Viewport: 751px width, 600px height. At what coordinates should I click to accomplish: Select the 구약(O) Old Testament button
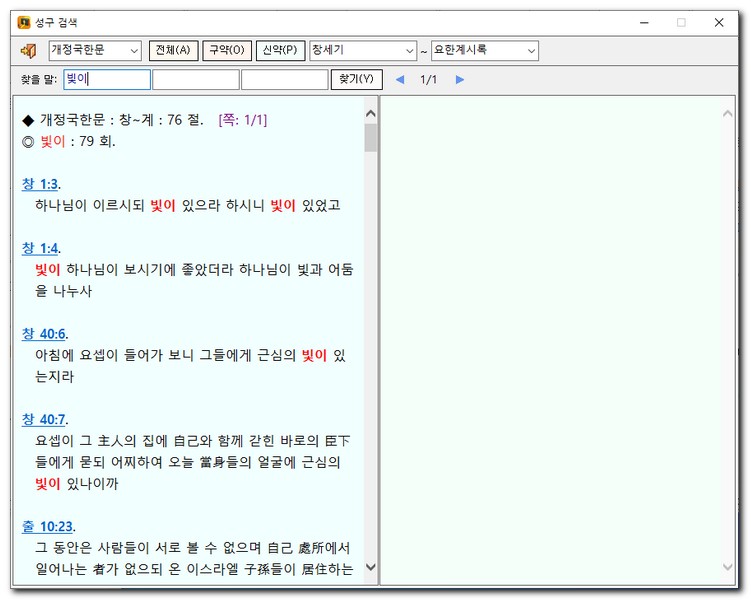[227, 50]
